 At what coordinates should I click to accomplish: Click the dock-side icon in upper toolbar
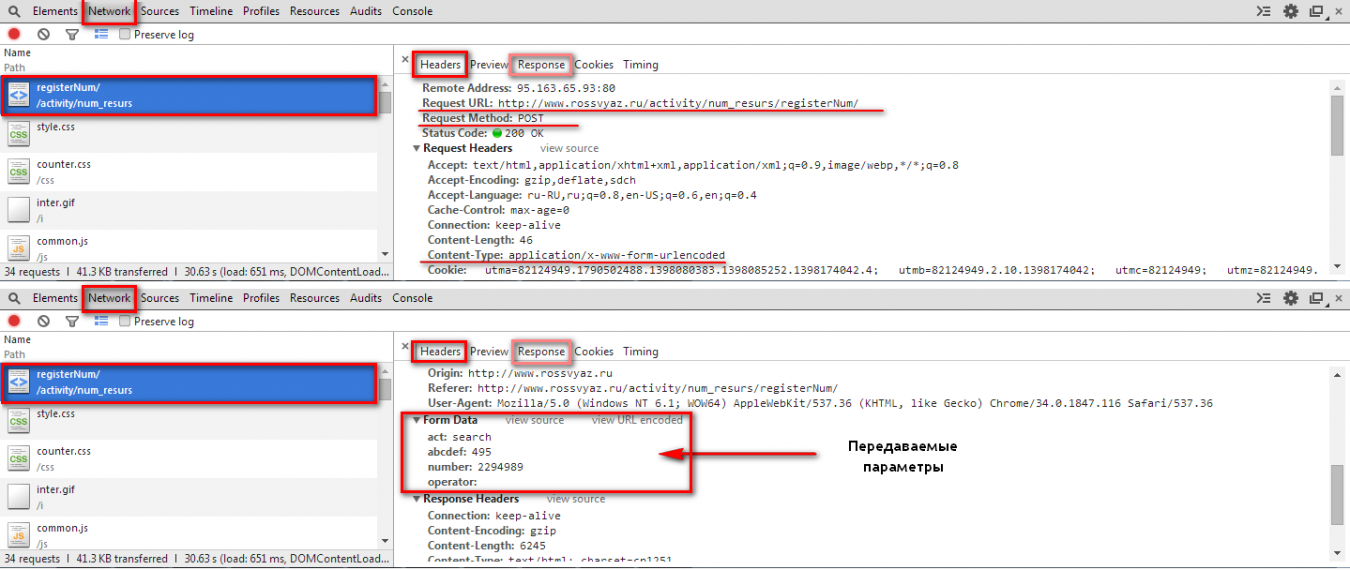click(1316, 12)
